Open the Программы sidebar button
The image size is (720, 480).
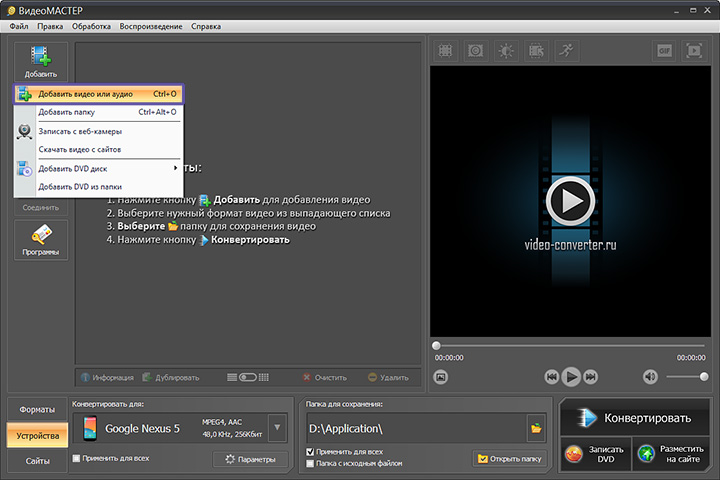coord(41,240)
